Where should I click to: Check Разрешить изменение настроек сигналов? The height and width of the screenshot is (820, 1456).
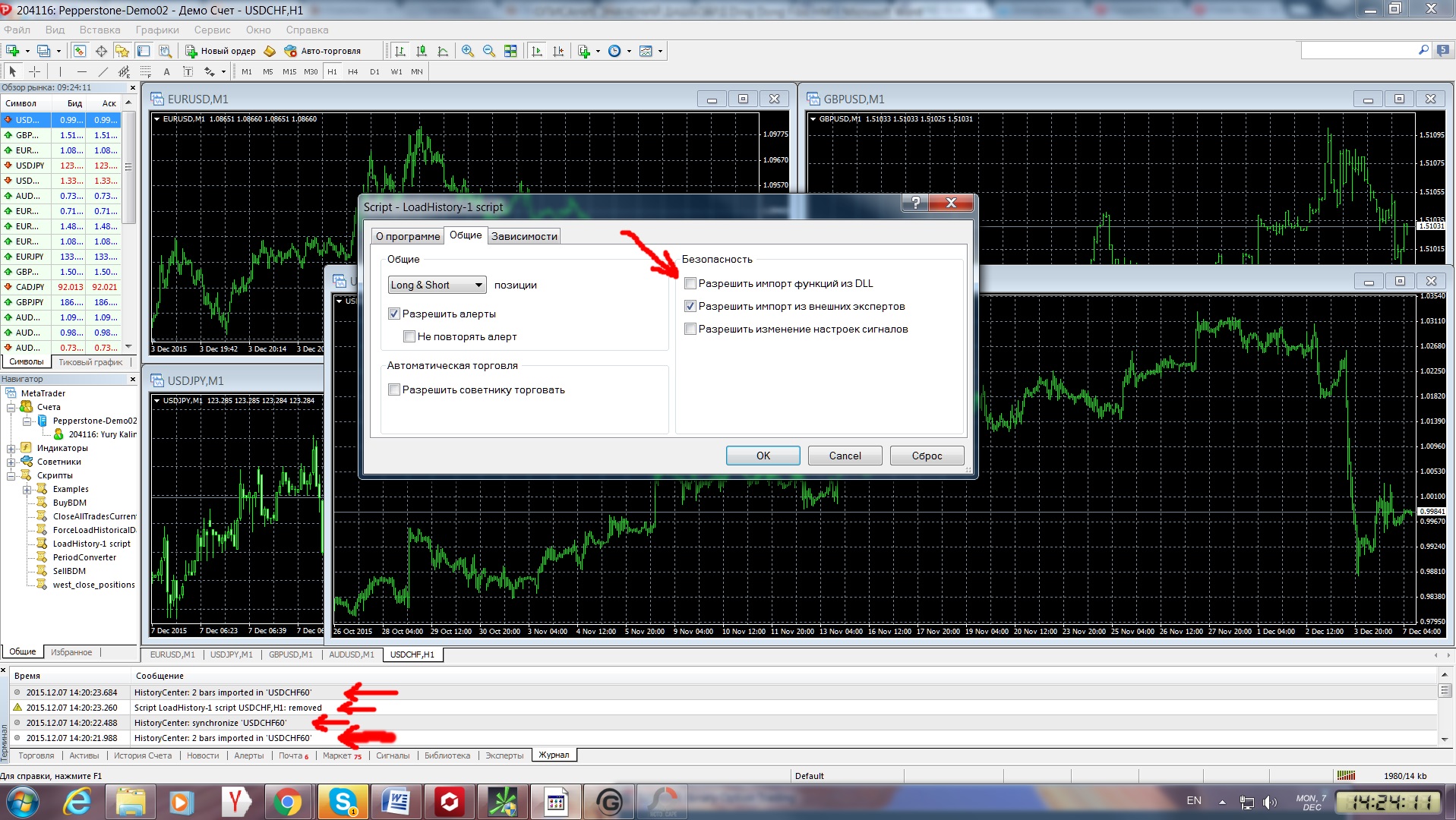pos(690,329)
